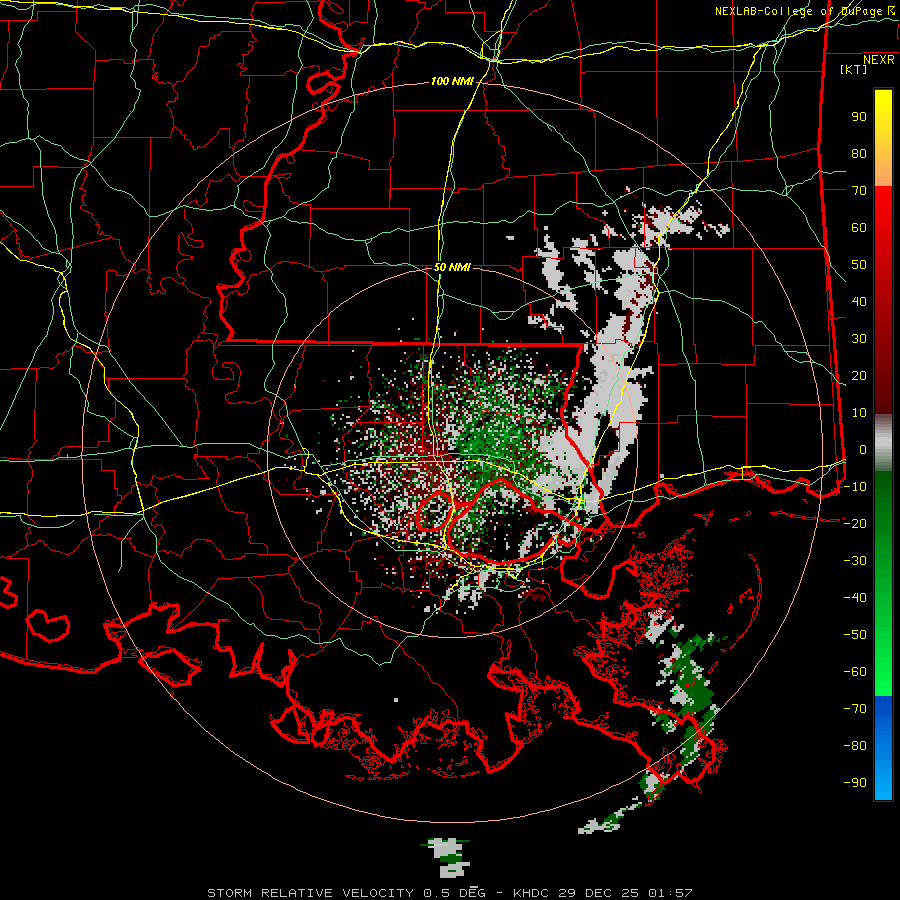Click the 80 value on the velocity scale

coord(859,154)
